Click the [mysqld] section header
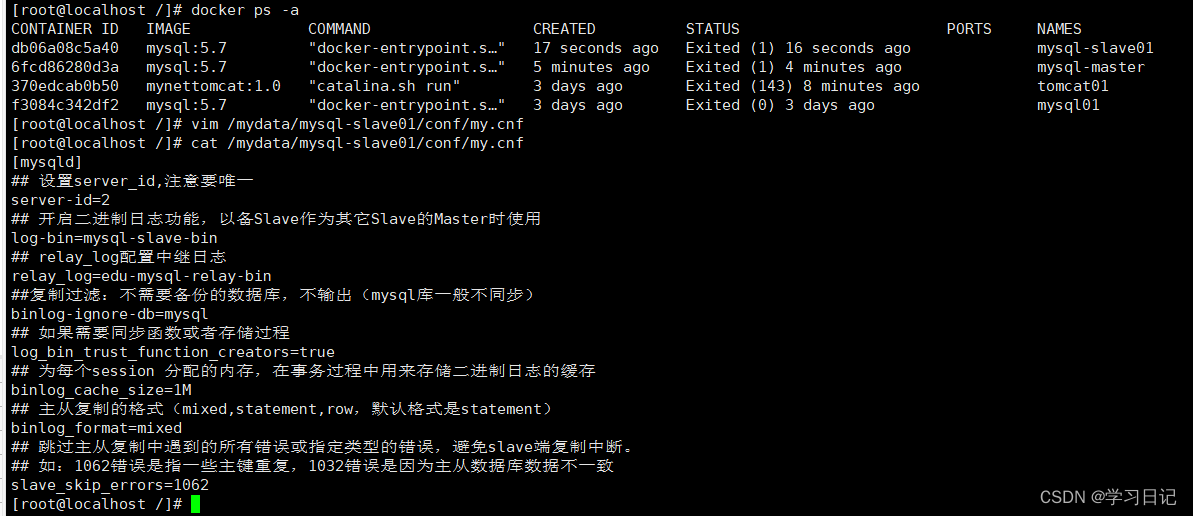The height and width of the screenshot is (516, 1193). point(46,162)
